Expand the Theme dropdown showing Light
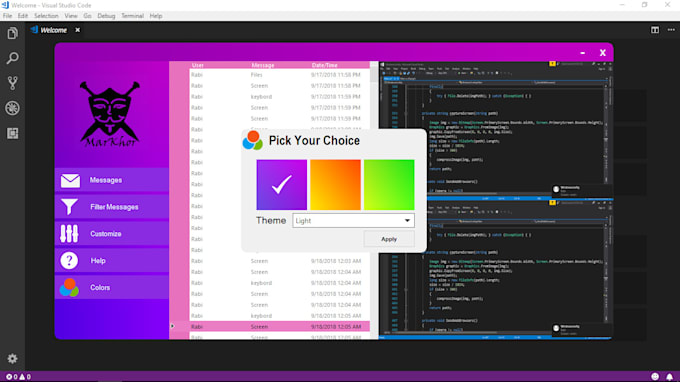This screenshot has height=382, width=680. pyautogui.click(x=353, y=221)
